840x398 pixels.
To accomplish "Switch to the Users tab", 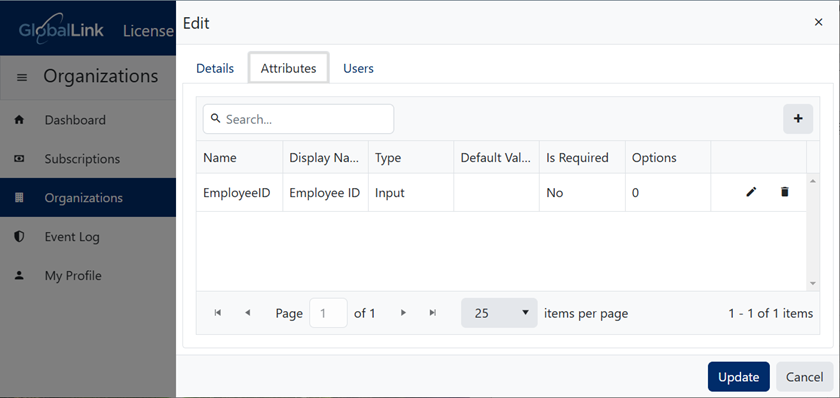I will coord(358,69).
